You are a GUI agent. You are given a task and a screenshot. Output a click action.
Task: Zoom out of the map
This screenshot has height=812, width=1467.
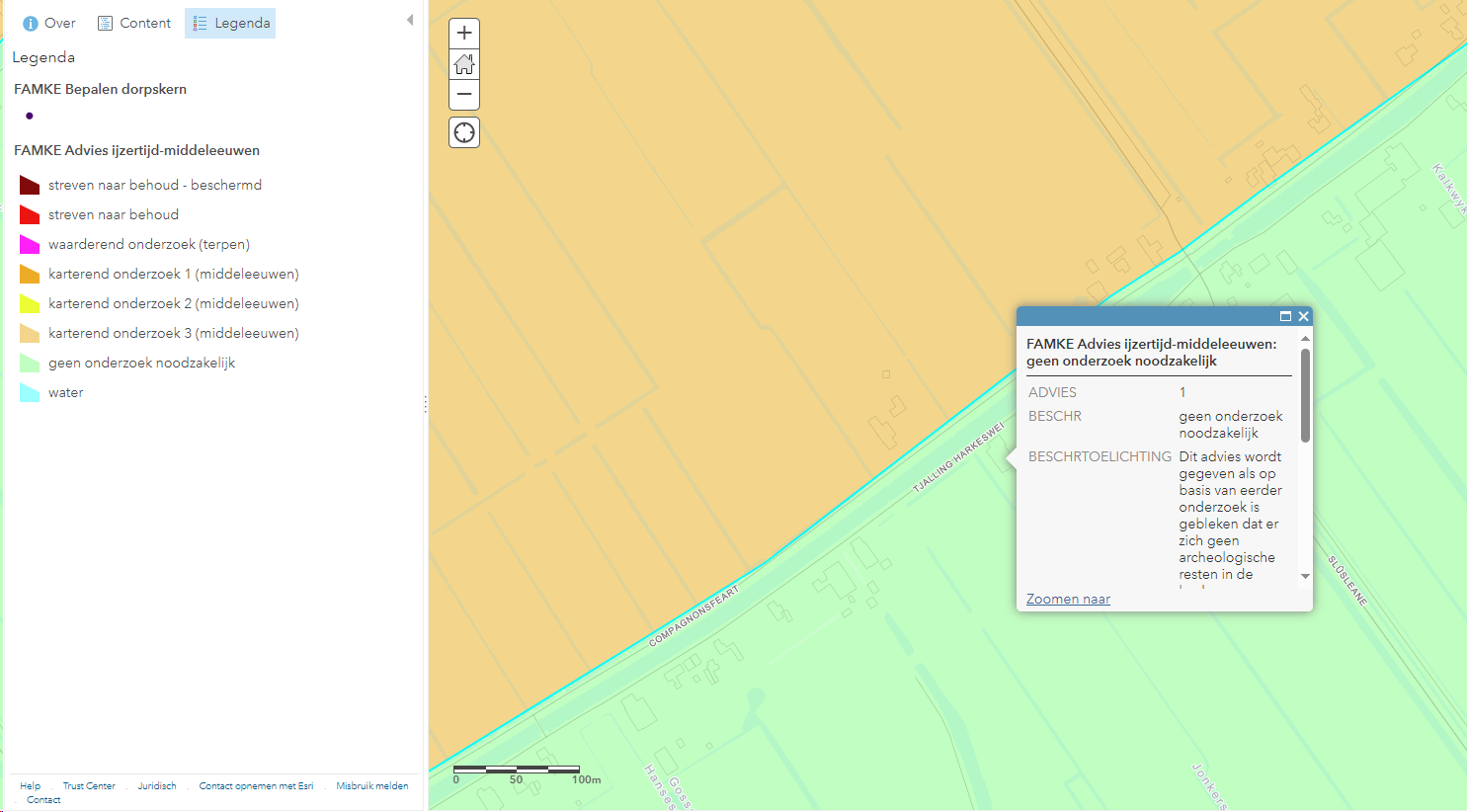click(x=464, y=95)
